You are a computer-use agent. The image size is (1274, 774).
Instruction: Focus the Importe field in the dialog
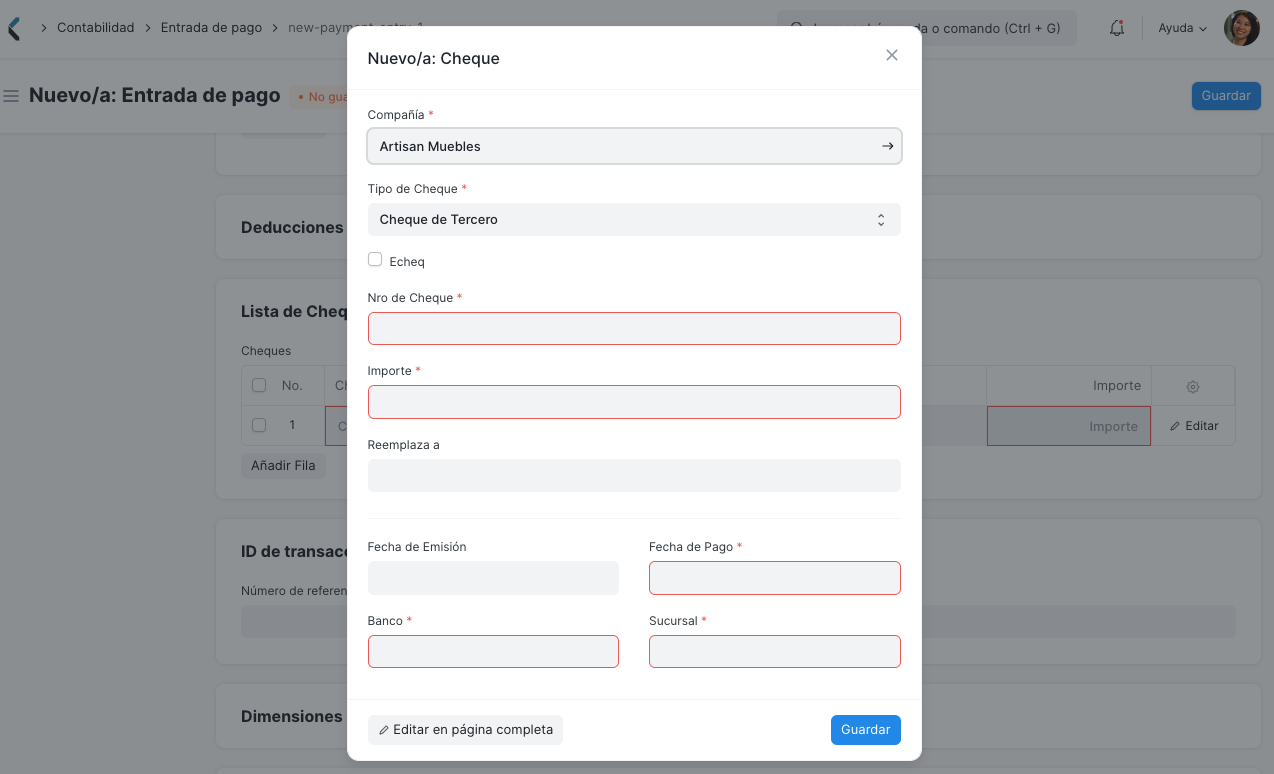[x=634, y=402]
